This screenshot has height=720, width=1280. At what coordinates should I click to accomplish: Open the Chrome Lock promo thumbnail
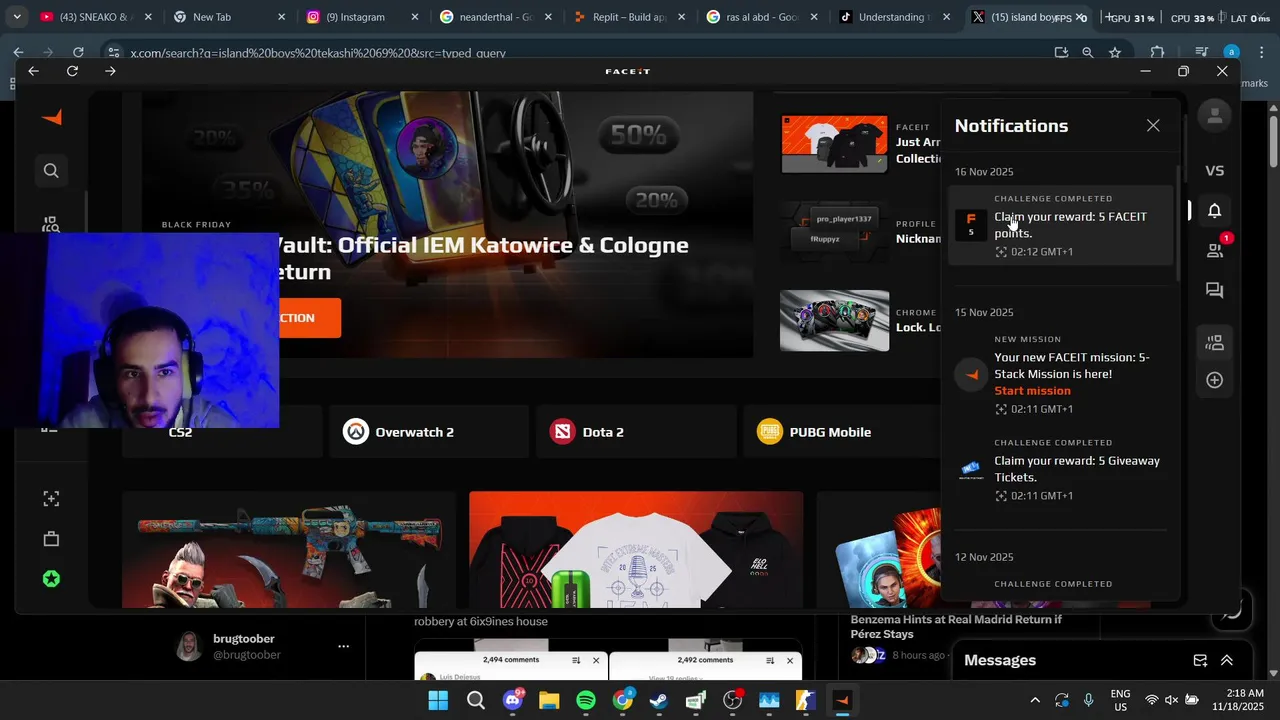pyautogui.click(x=834, y=321)
